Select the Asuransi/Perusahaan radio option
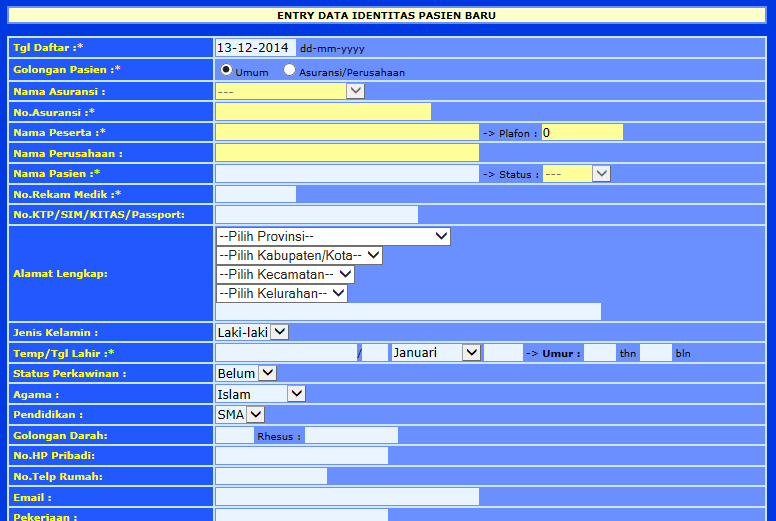This screenshot has width=776, height=521. tap(290, 70)
